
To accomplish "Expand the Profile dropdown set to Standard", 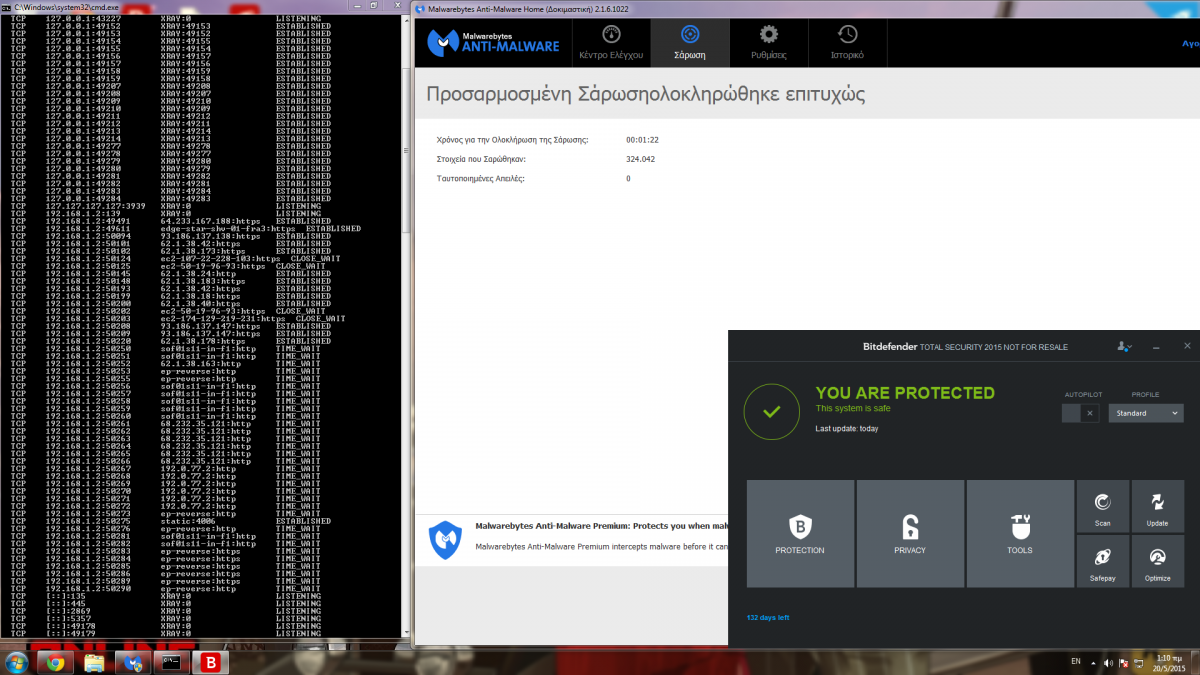I will (x=1146, y=413).
